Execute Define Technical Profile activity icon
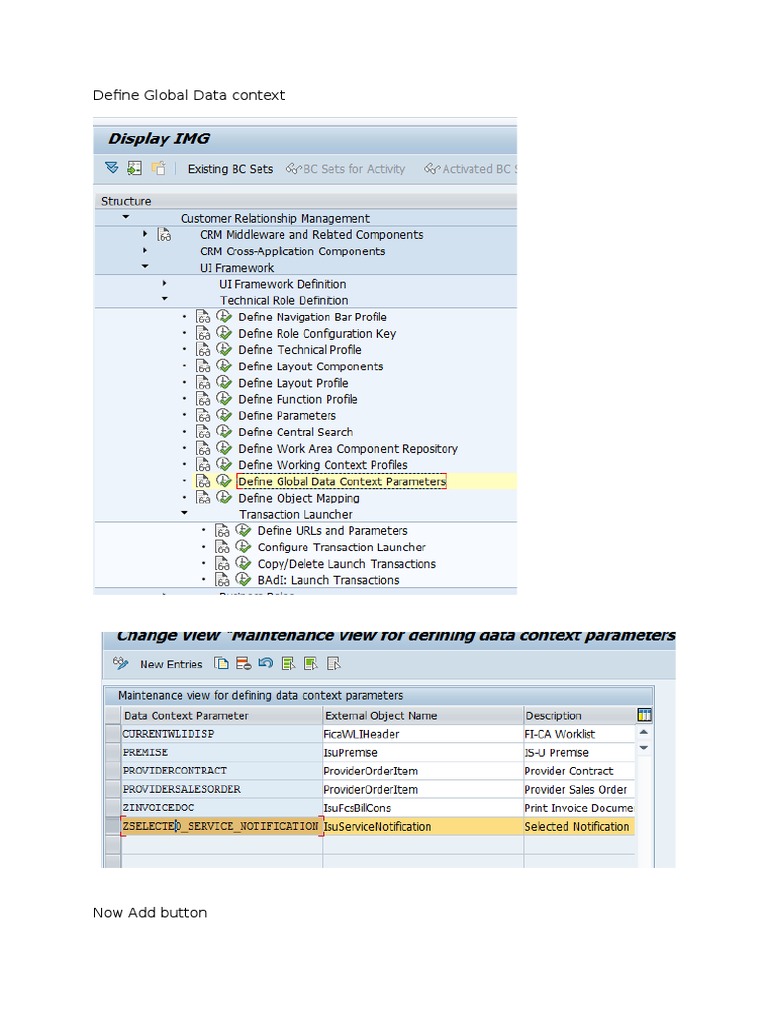 coord(224,349)
